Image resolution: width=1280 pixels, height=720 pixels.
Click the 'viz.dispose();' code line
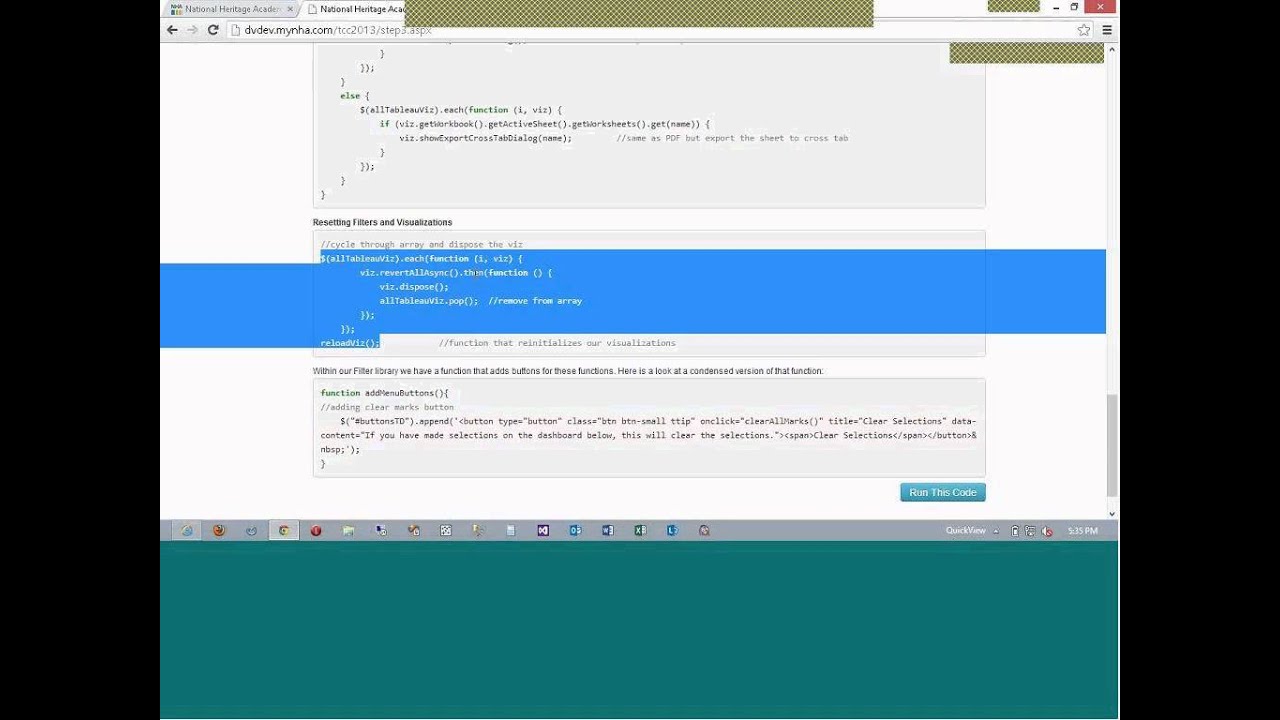(x=414, y=287)
